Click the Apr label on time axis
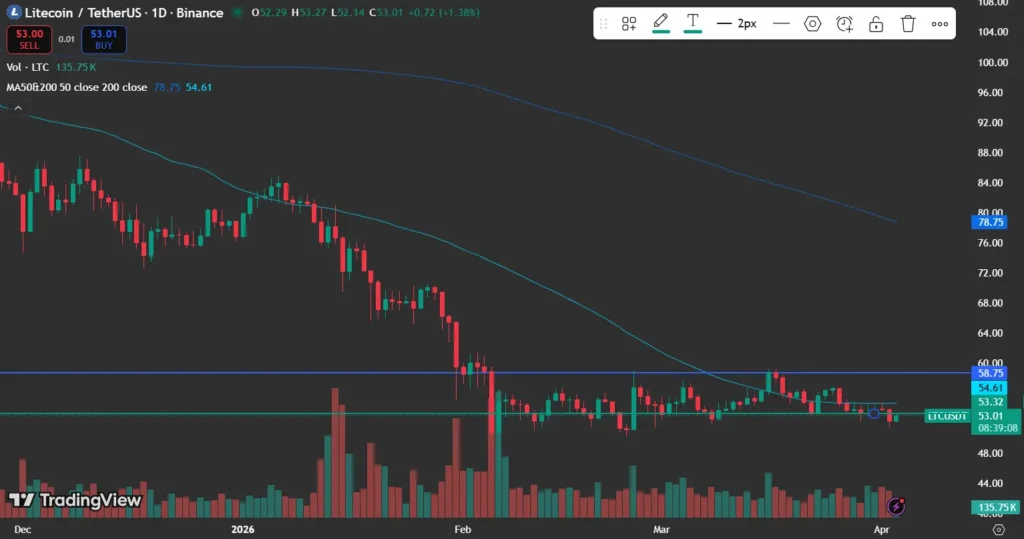1024x539 pixels. [x=882, y=529]
